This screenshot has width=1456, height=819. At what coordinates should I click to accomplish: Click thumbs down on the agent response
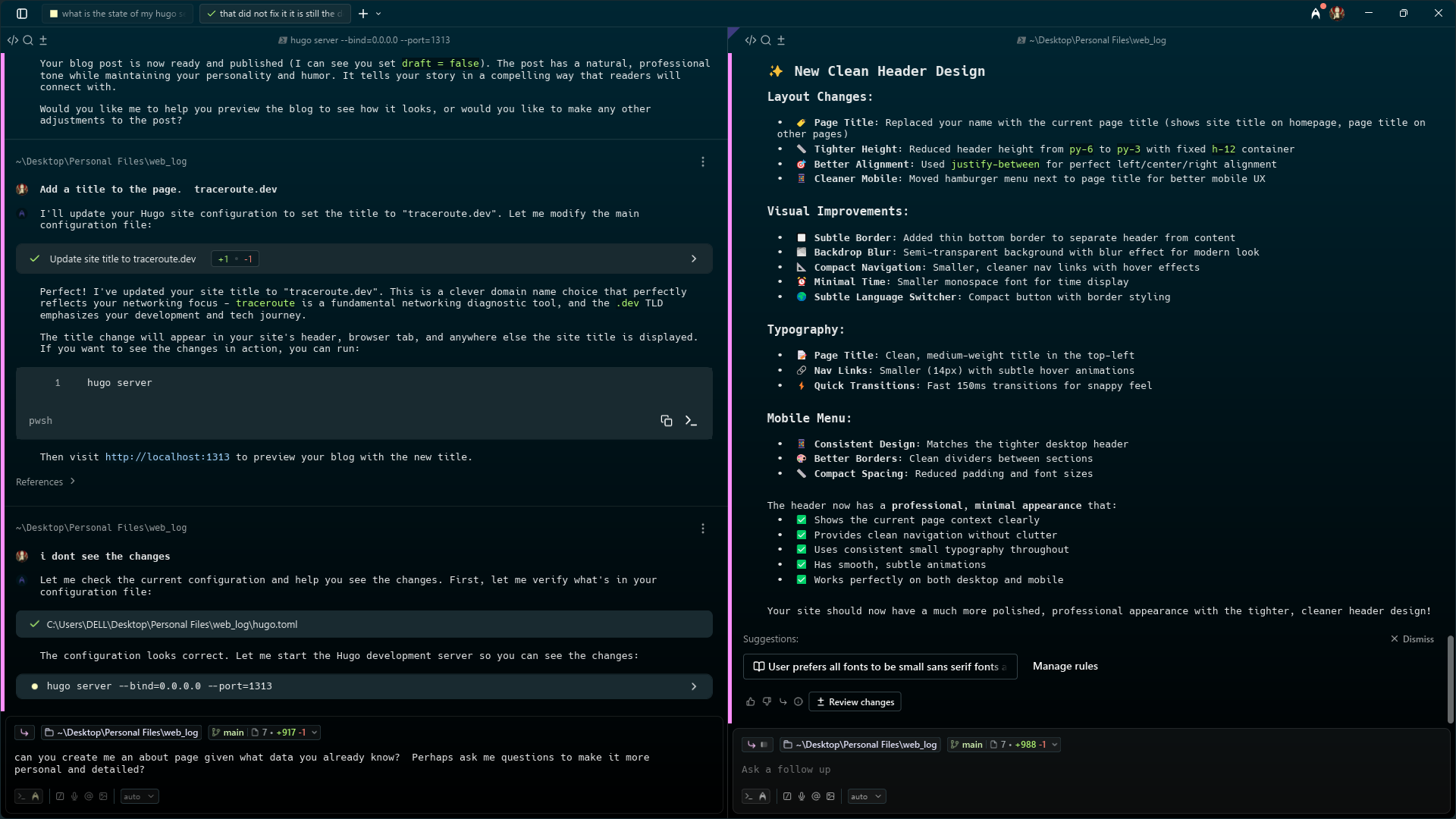(x=767, y=702)
